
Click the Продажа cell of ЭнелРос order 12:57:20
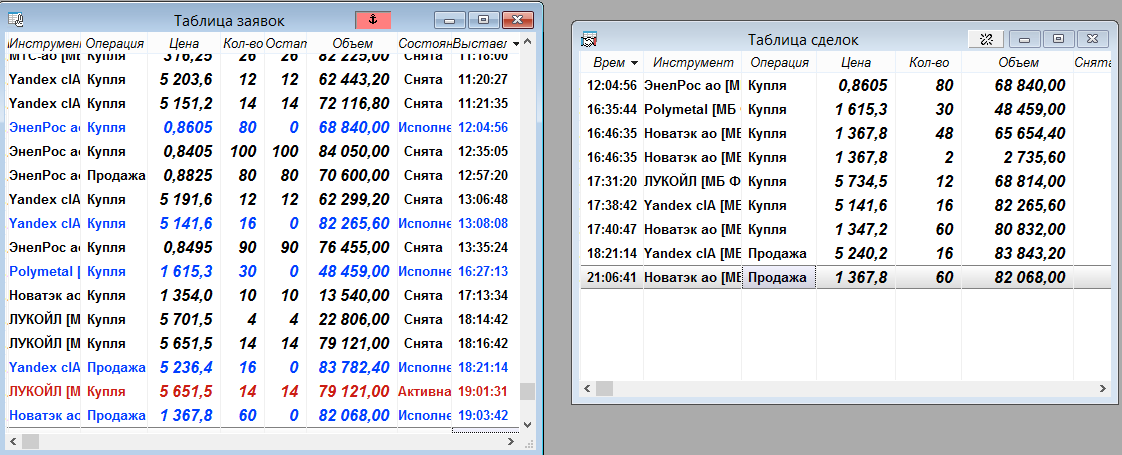115,175
